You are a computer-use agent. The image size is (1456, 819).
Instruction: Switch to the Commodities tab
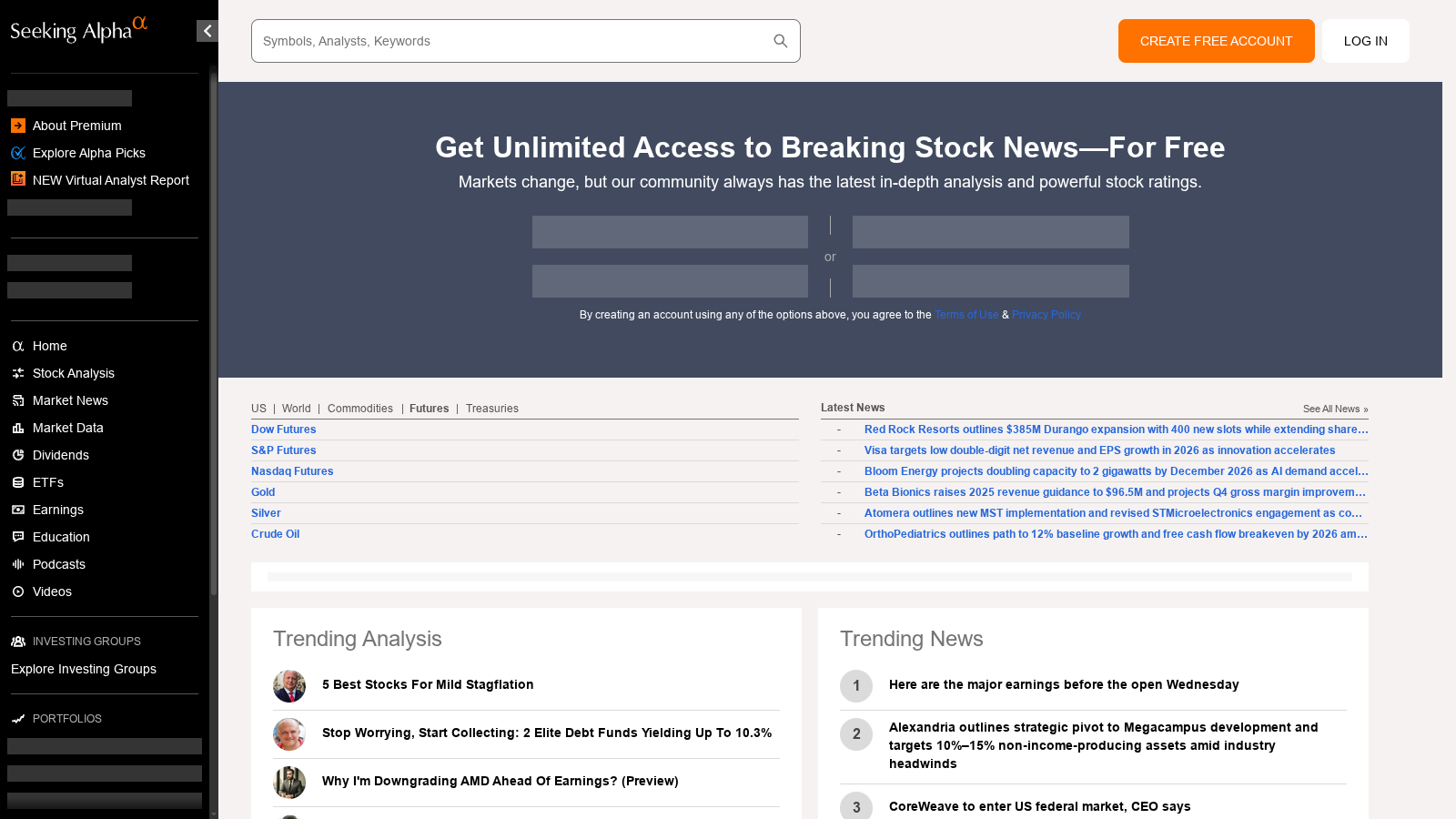pyautogui.click(x=359, y=408)
